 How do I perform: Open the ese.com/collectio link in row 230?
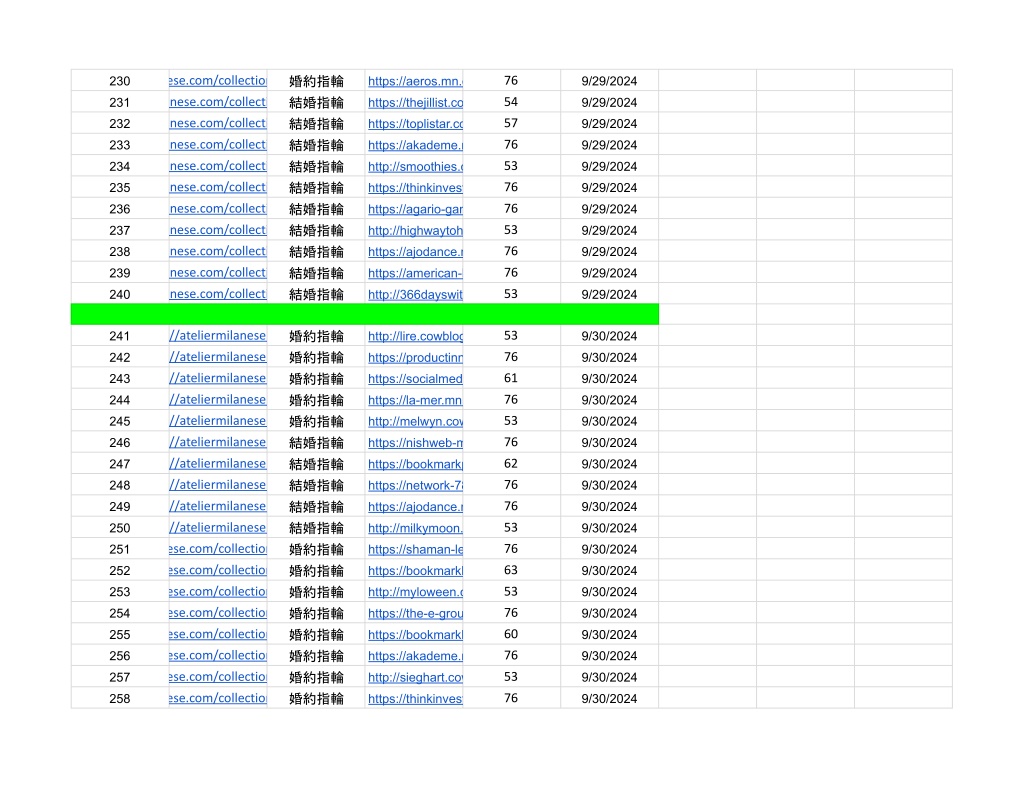[217, 81]
